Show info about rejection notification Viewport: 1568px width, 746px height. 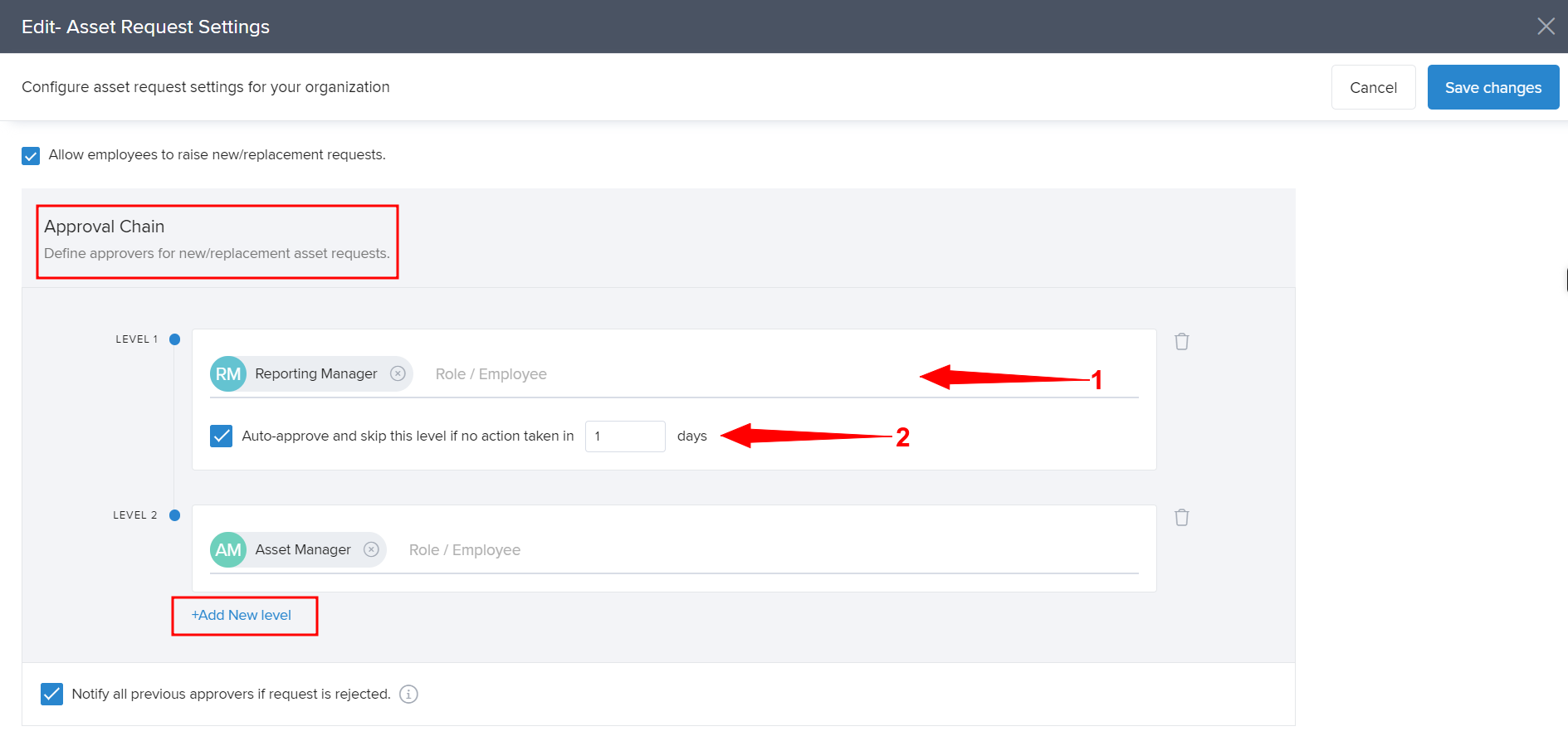click(x=408, y=694)
